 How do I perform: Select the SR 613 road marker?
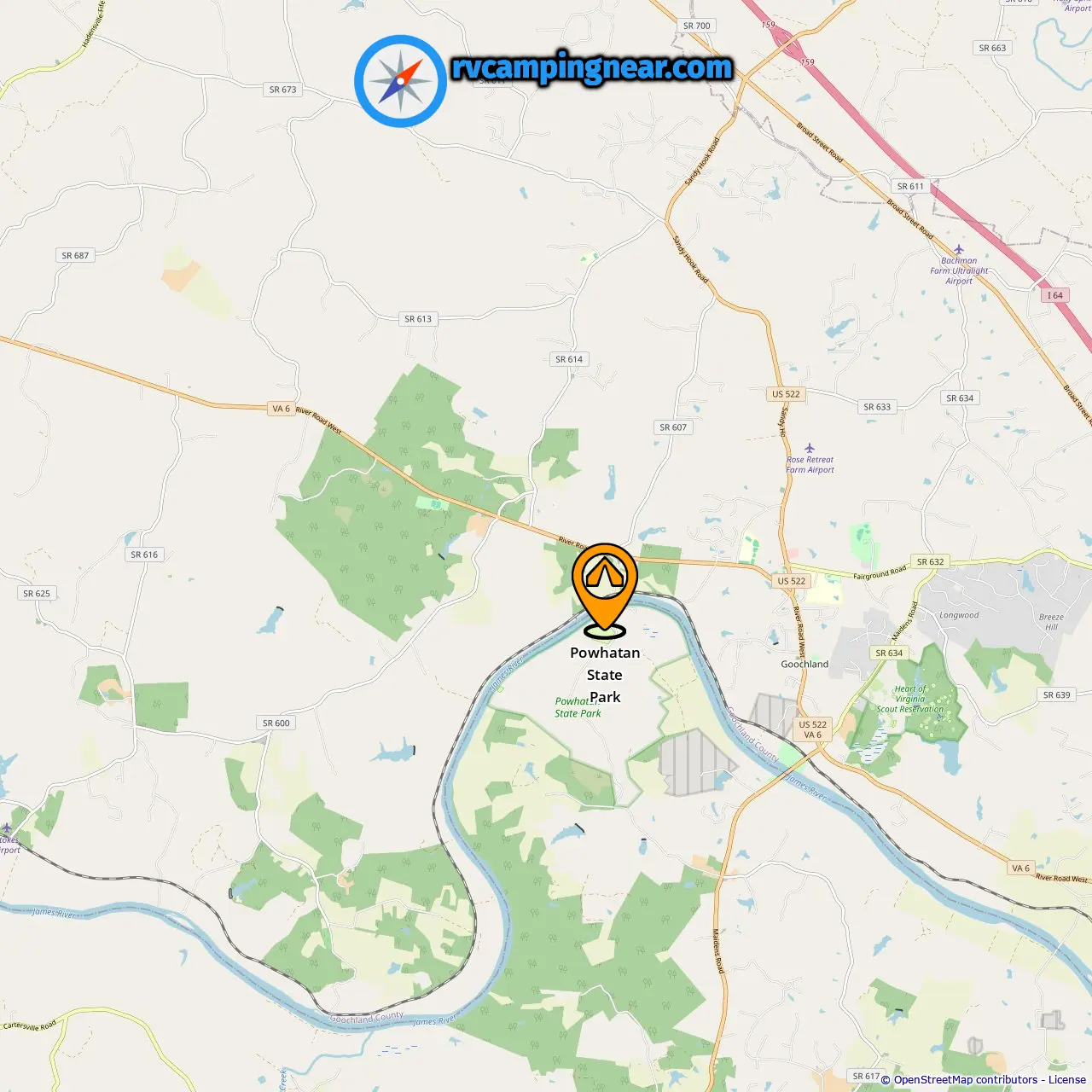[418, 319]
